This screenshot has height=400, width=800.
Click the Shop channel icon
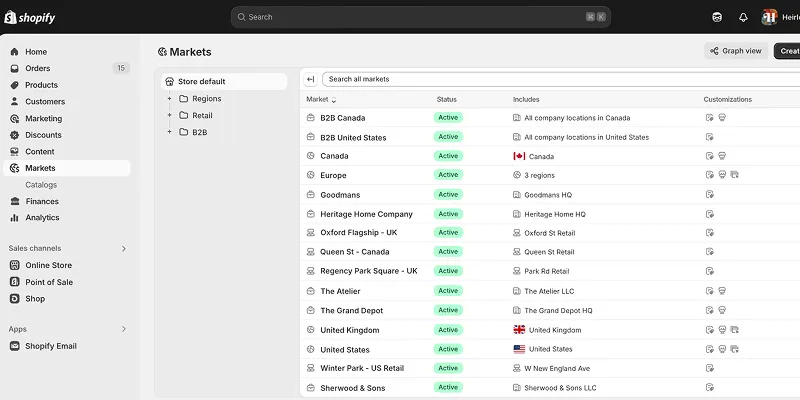coord(15,299)
